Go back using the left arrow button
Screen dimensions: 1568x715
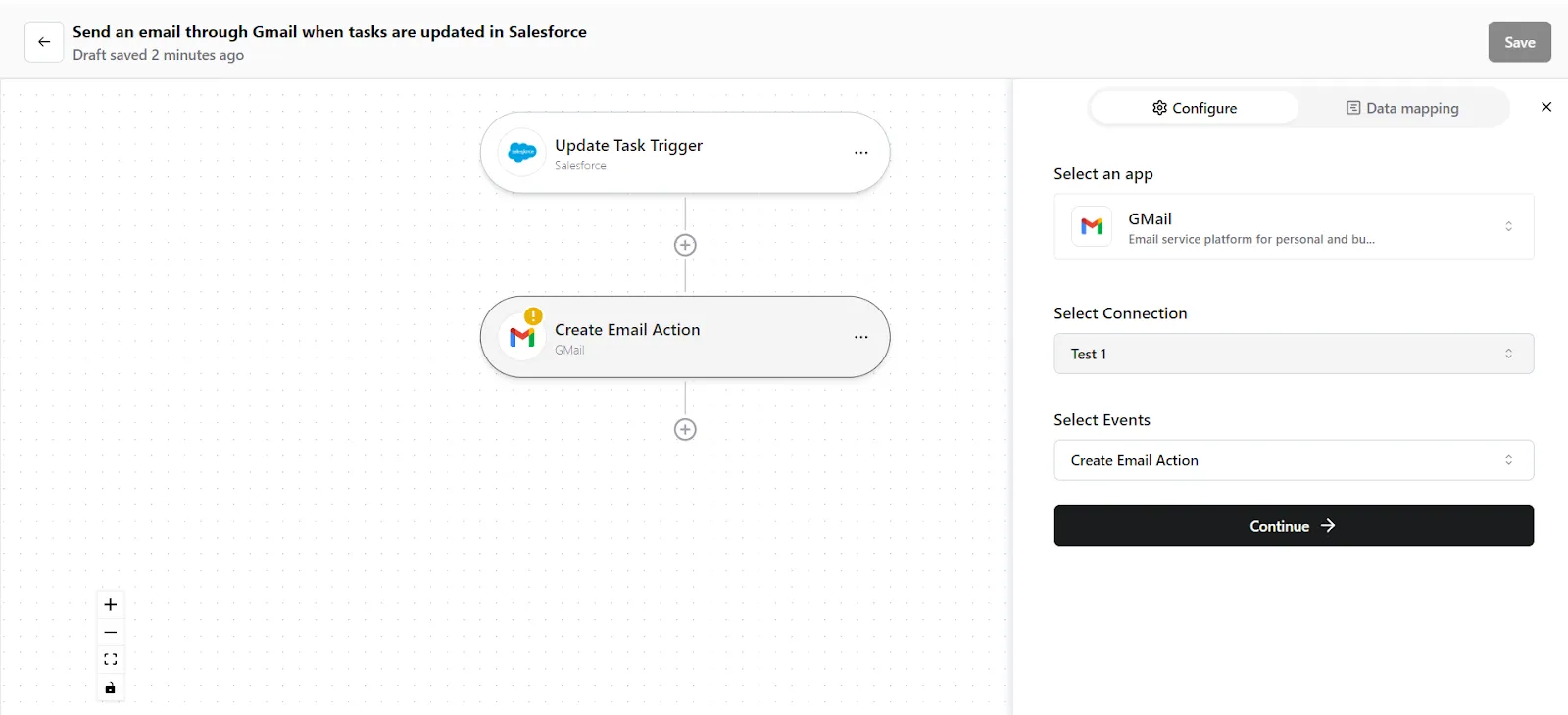tap(44, 42)
